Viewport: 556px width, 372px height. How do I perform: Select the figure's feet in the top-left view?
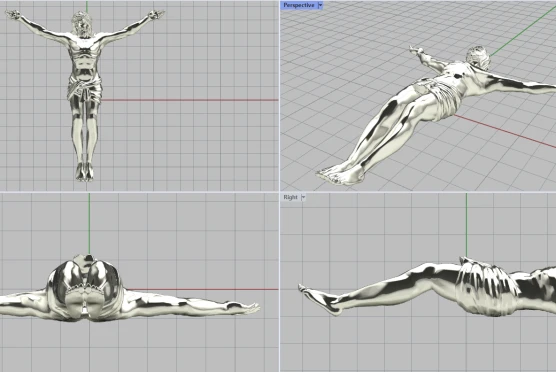click(84, 172)
